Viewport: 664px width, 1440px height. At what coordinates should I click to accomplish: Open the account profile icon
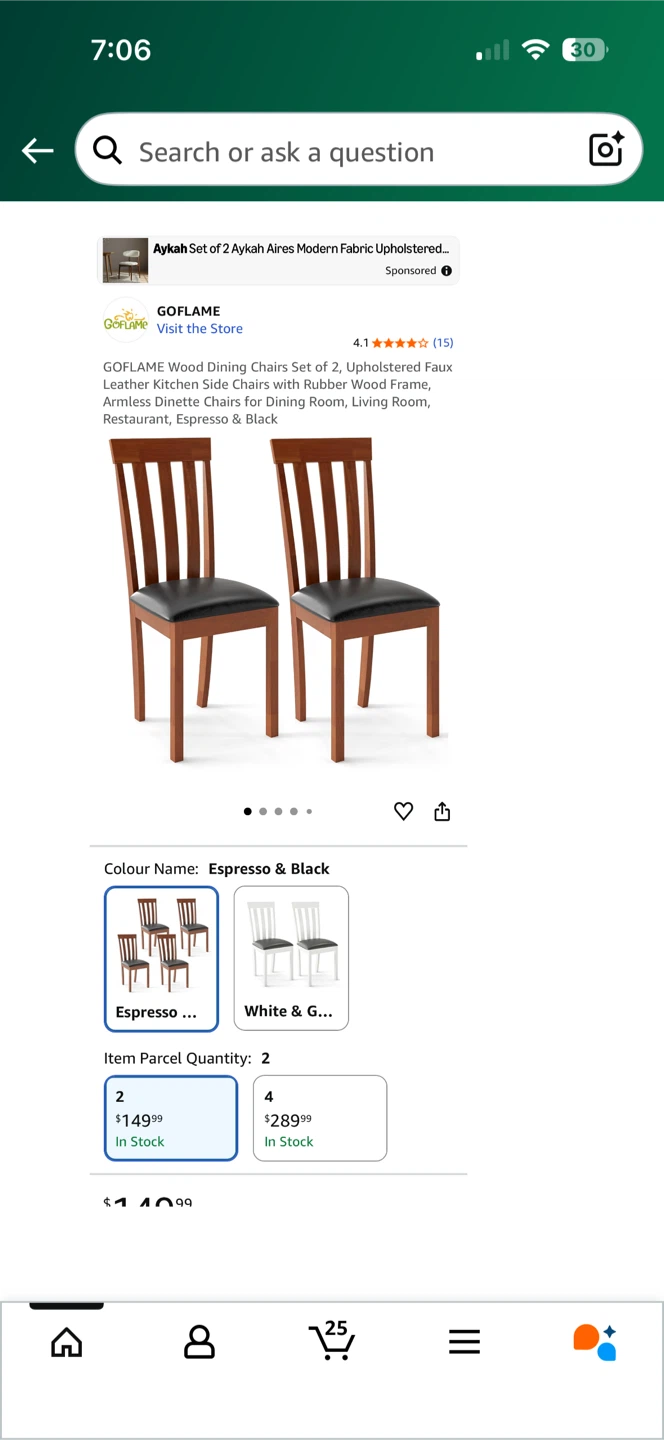coord(199,1342)
